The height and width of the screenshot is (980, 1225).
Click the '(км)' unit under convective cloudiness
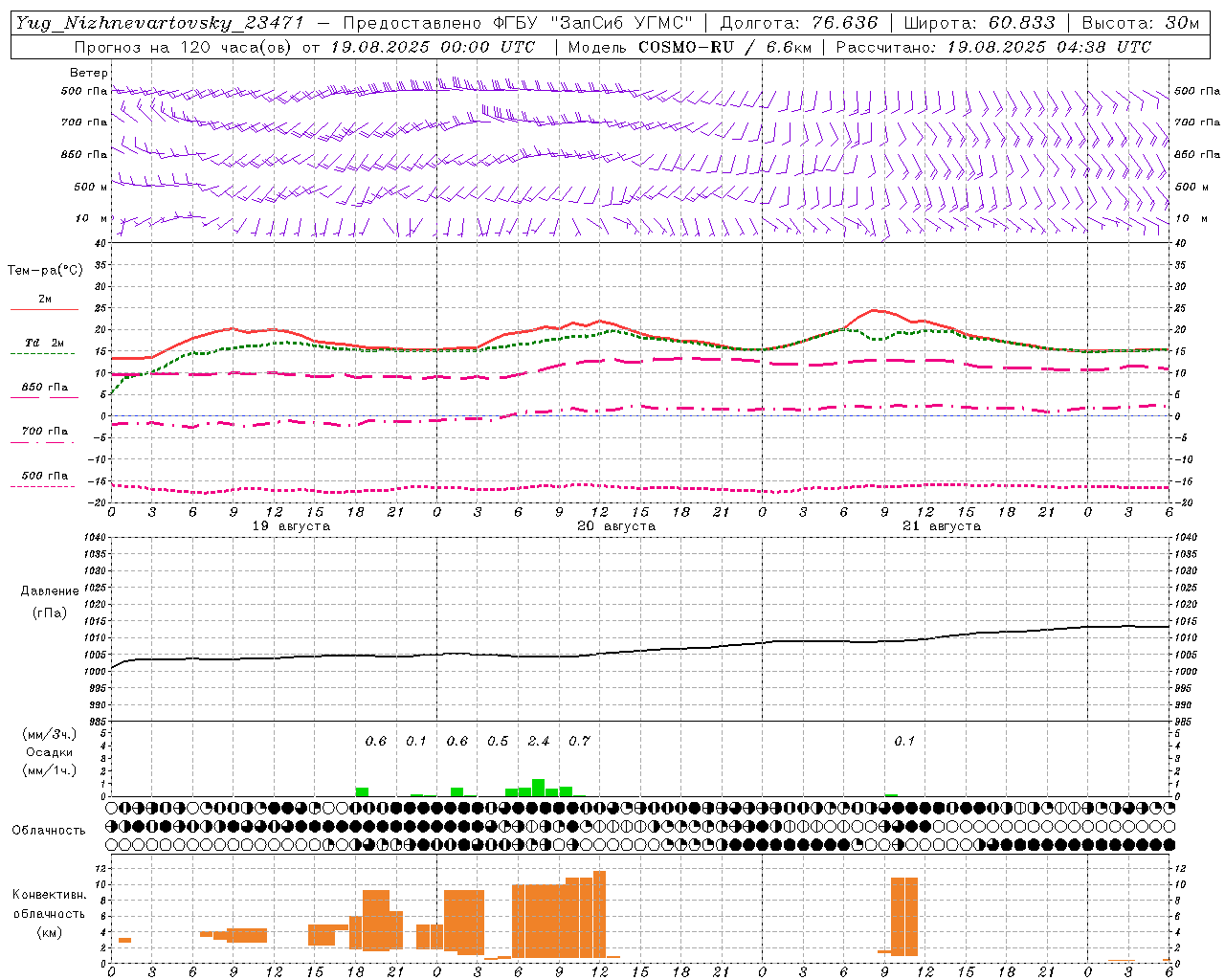[50, 932]
